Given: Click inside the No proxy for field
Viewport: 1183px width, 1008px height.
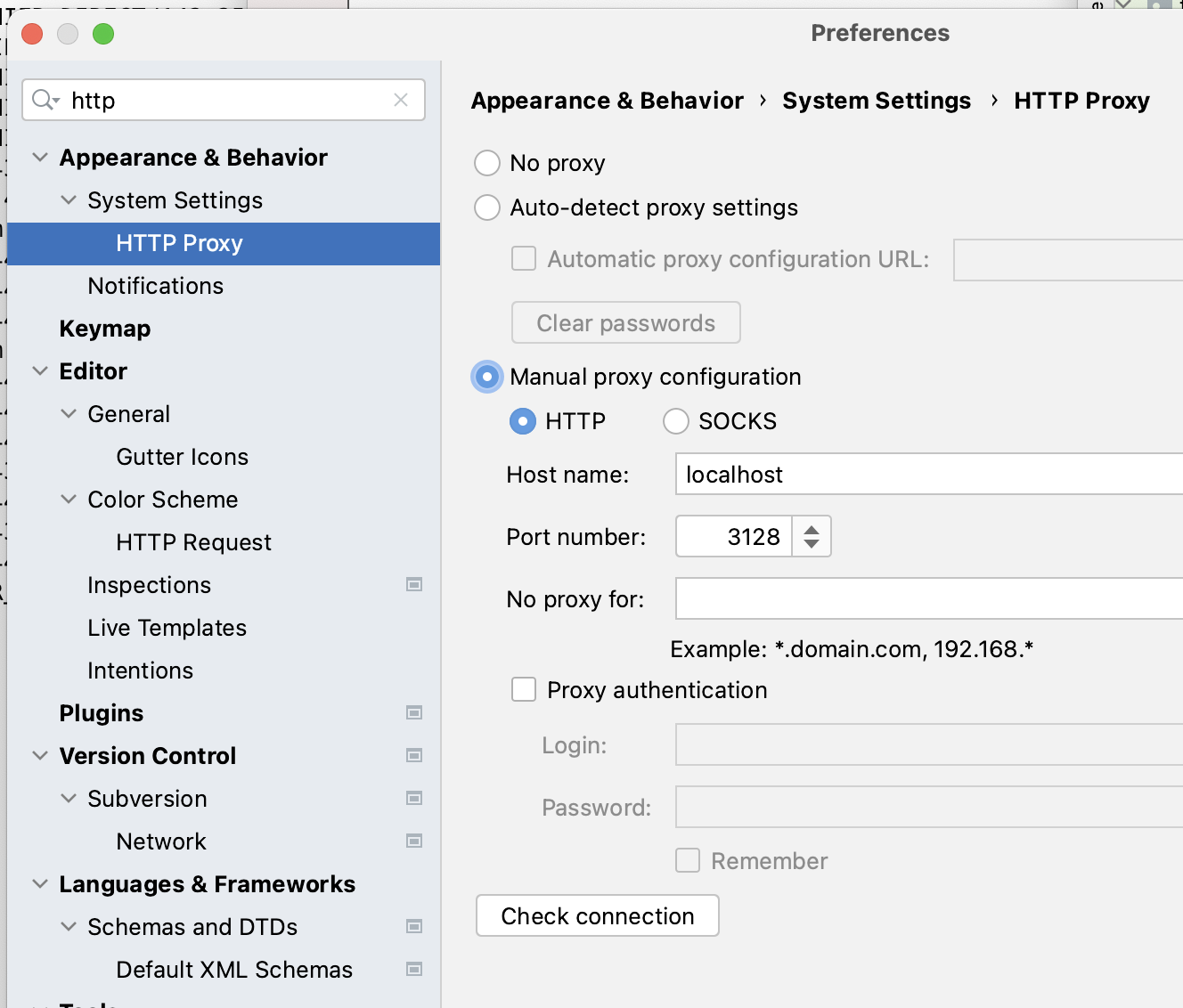Looking at the screenshot, I should point(891,598).
